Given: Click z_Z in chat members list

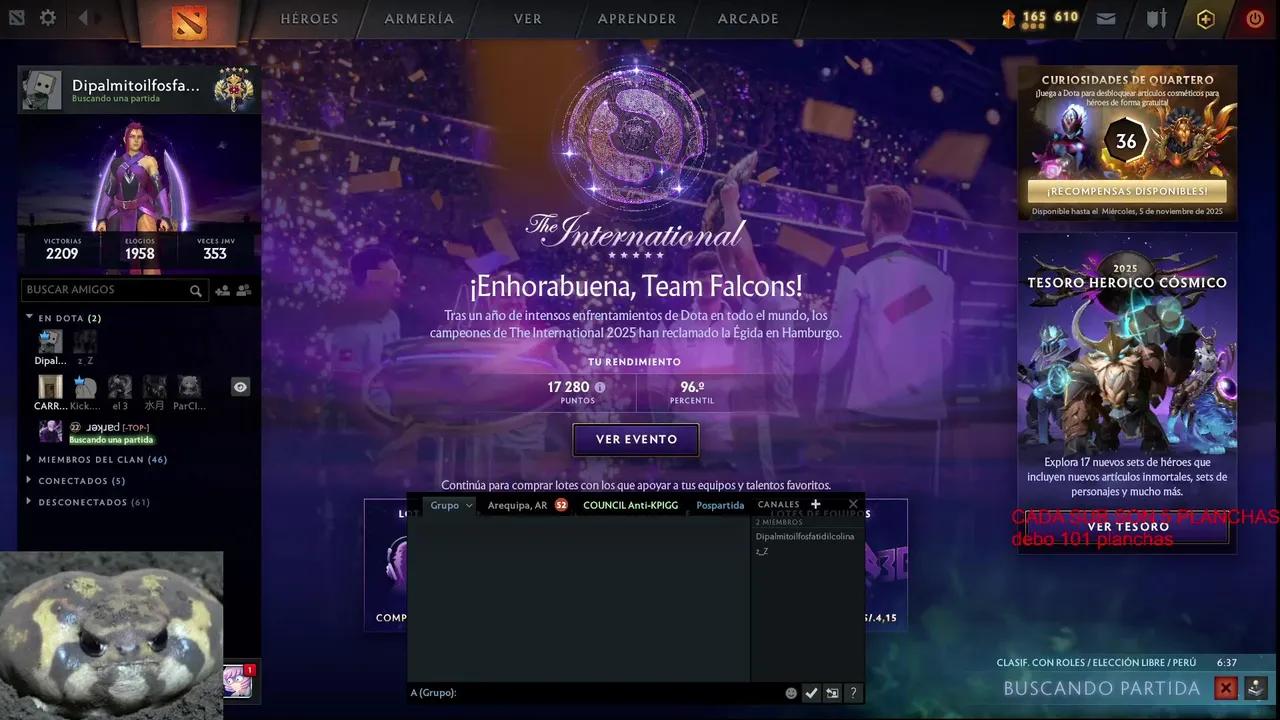Looking at the screenshot, I should (762, 551).
